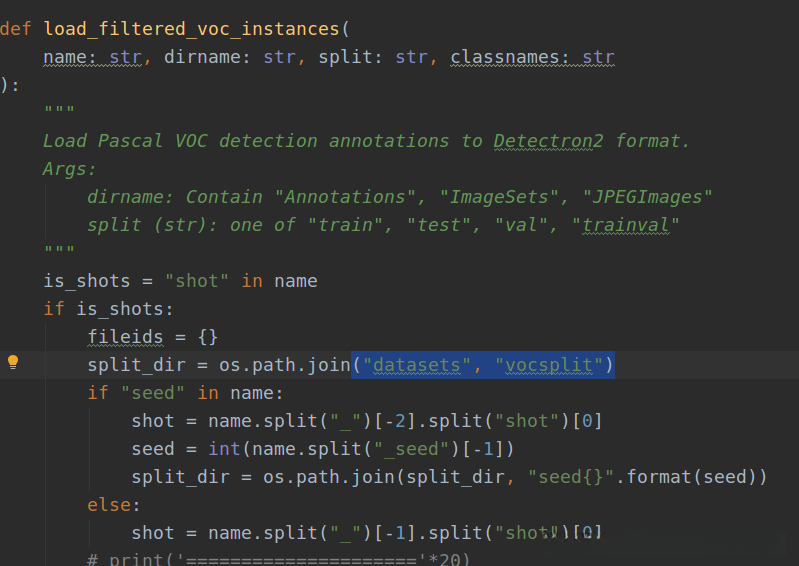Image resolution: width=799 pixels, height=566 pixels.
Task: Click the dirname parameter in the function signature
Action: [202, 57]
